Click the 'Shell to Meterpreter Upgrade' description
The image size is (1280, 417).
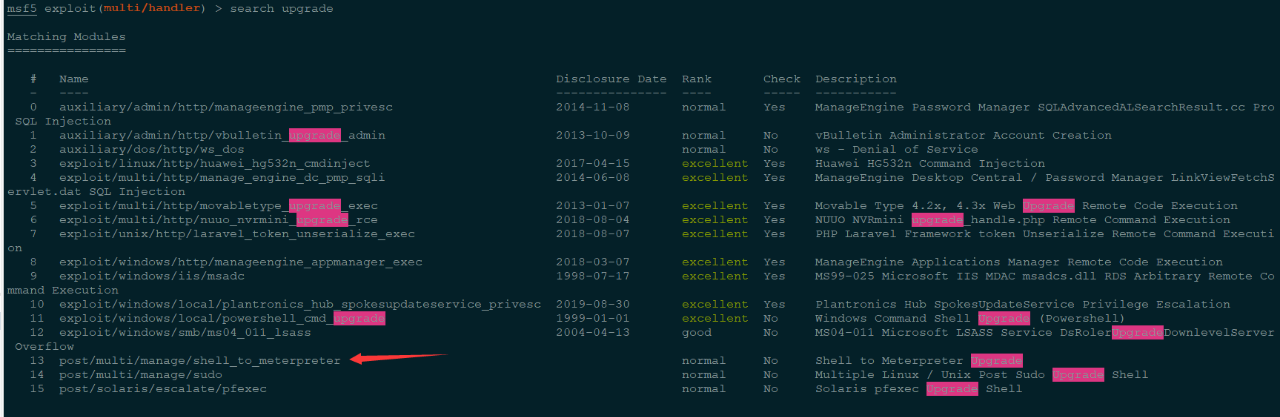pos(918,360)
